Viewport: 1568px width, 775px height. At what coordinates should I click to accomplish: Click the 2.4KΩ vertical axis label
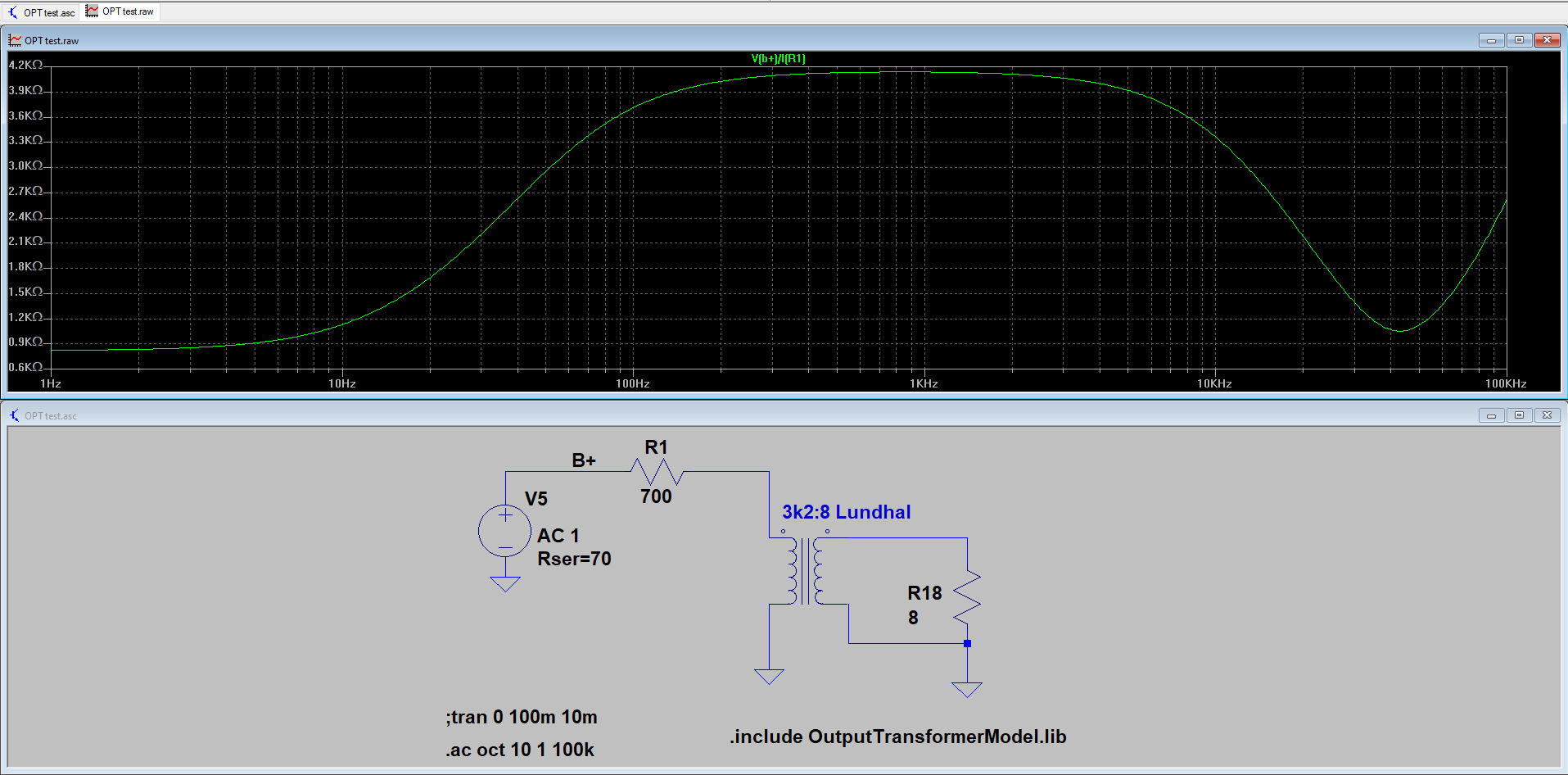tap(25, 216)
